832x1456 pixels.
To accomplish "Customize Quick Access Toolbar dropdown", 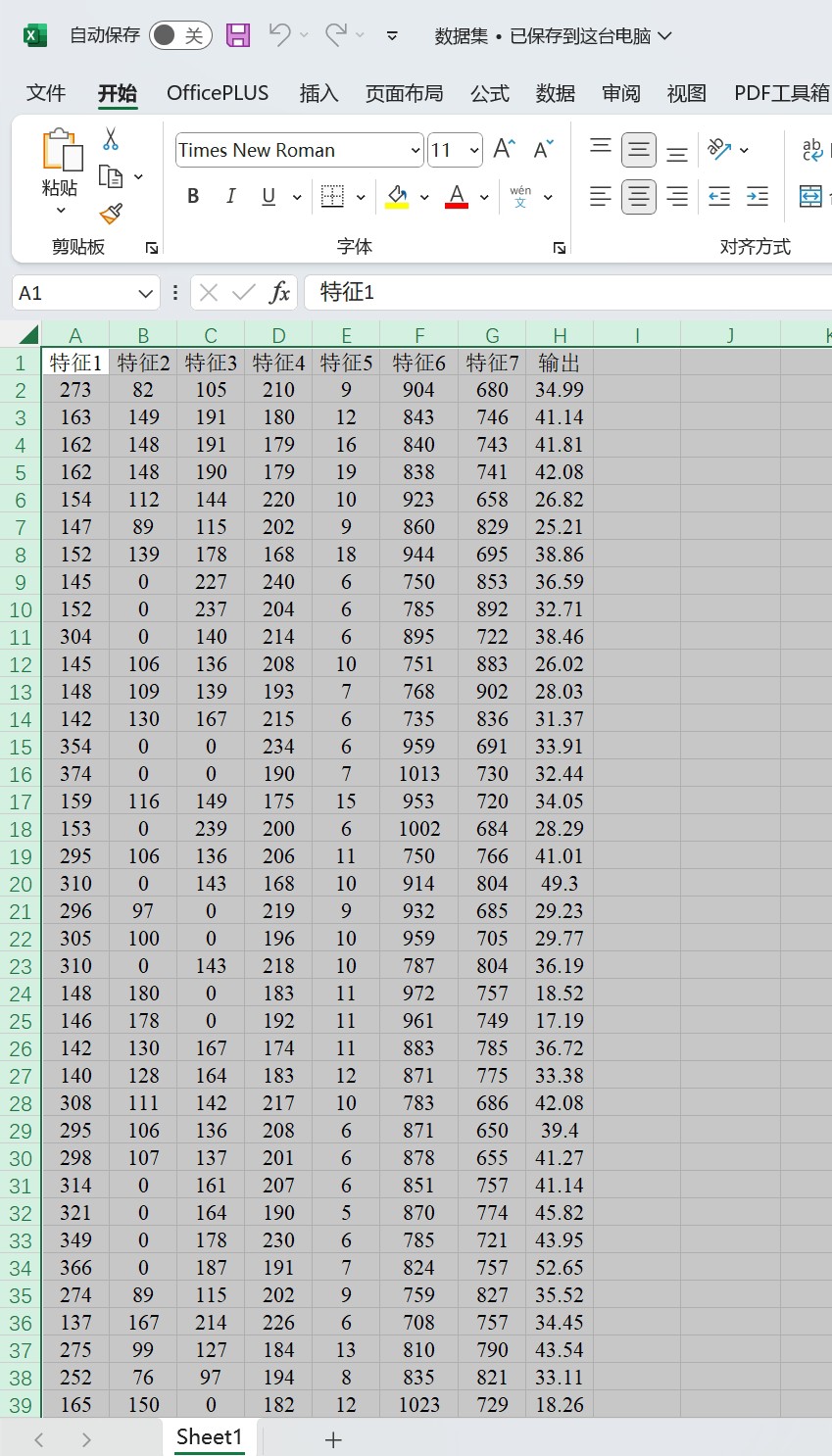I will click(x=392, y=36).
